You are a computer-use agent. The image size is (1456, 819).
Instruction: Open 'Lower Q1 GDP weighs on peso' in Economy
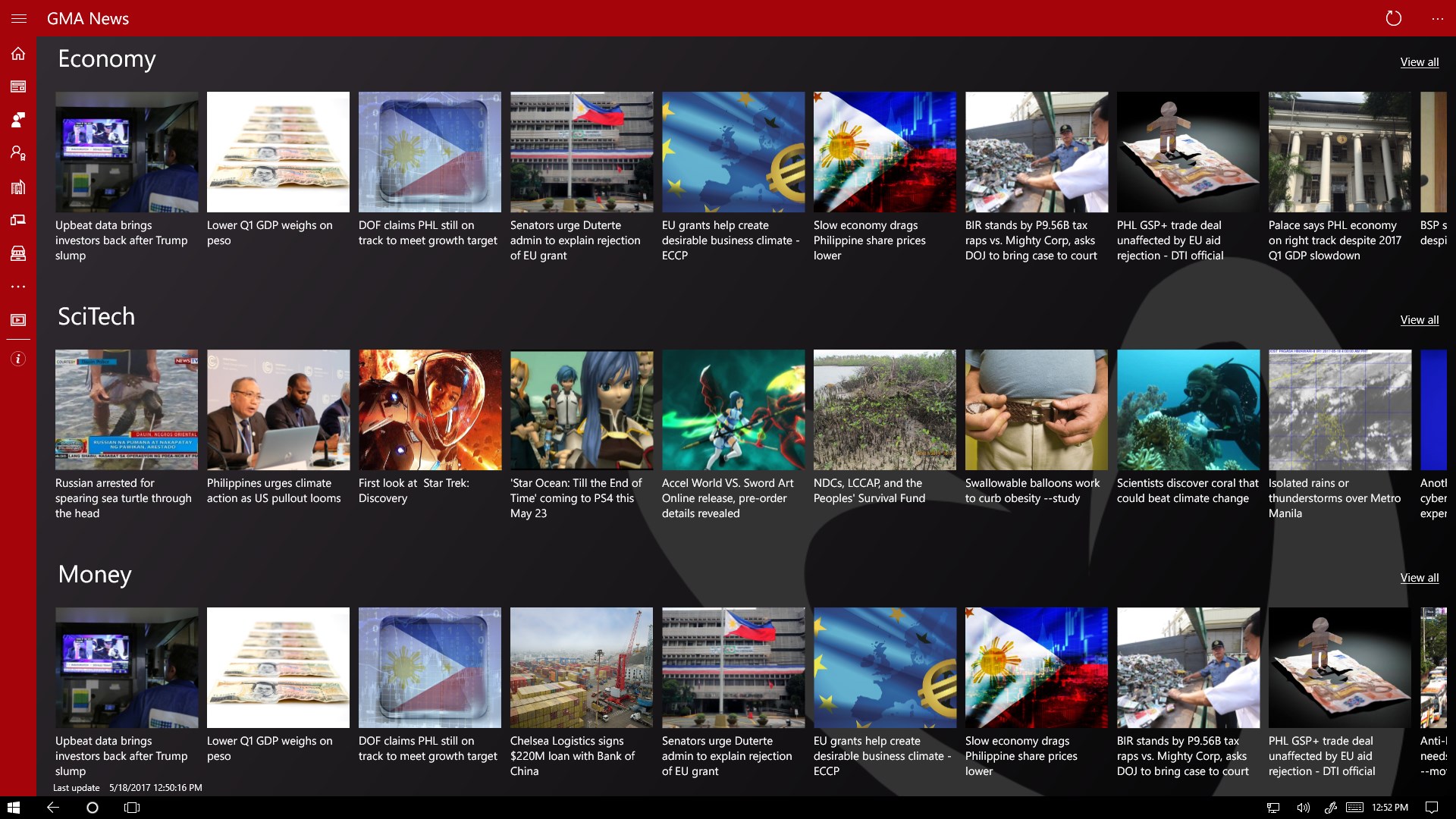click(x=278, y=152)
